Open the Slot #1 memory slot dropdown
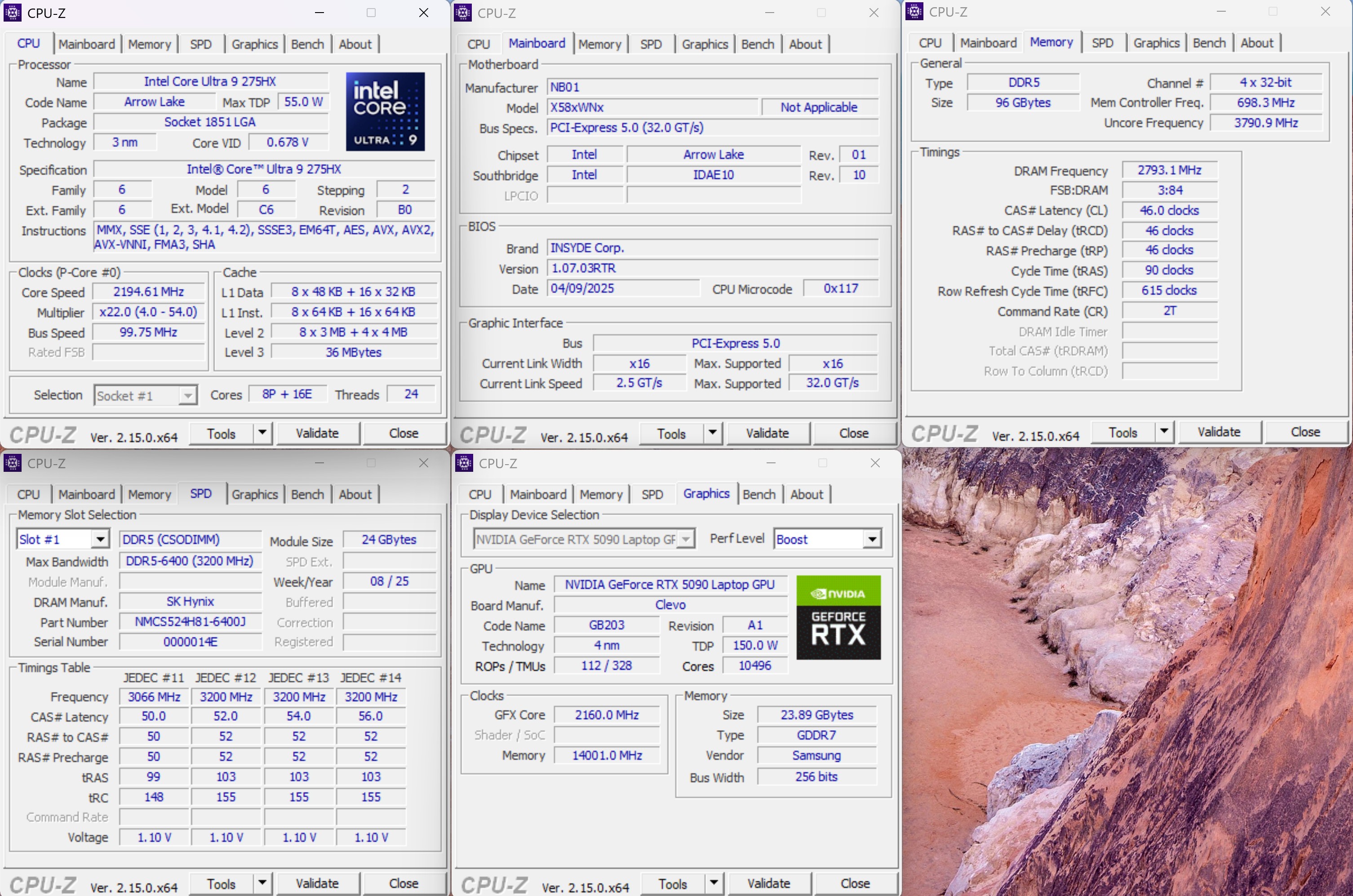1353x896 pixels. (100, 539)
